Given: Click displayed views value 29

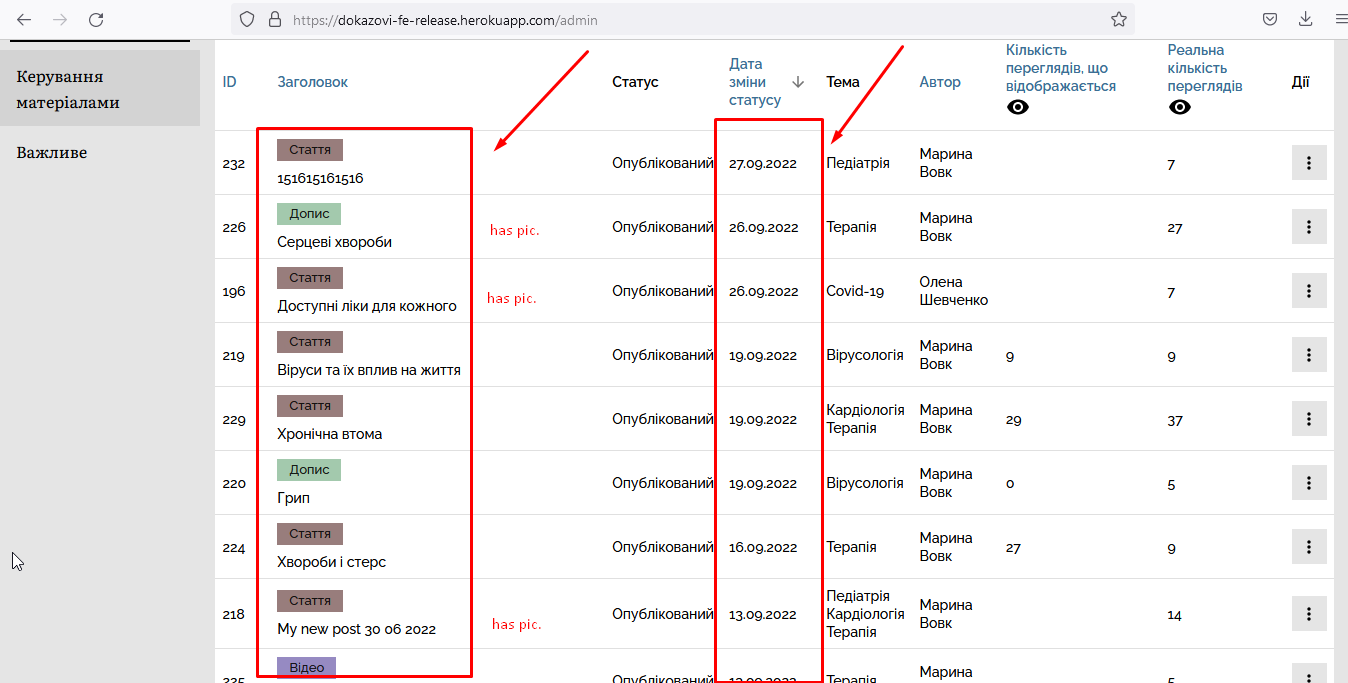Looking at the screenshot, I should coord(1014,419).
